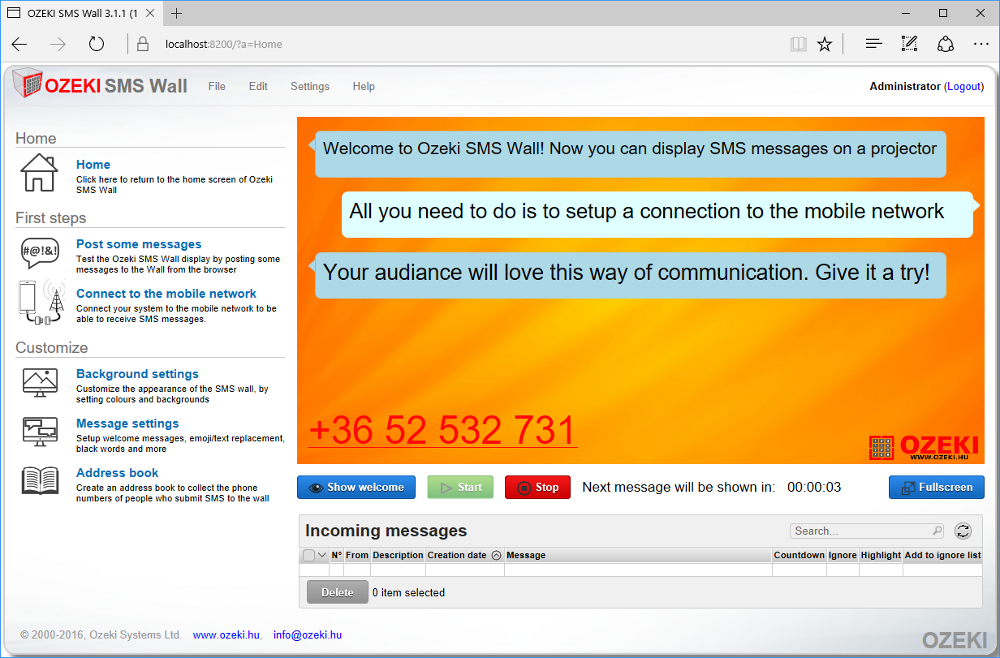This screenshot has width=1000, height=658.
Task: Click the speech bubble Post messages icon
Action: tap(40, 252)
